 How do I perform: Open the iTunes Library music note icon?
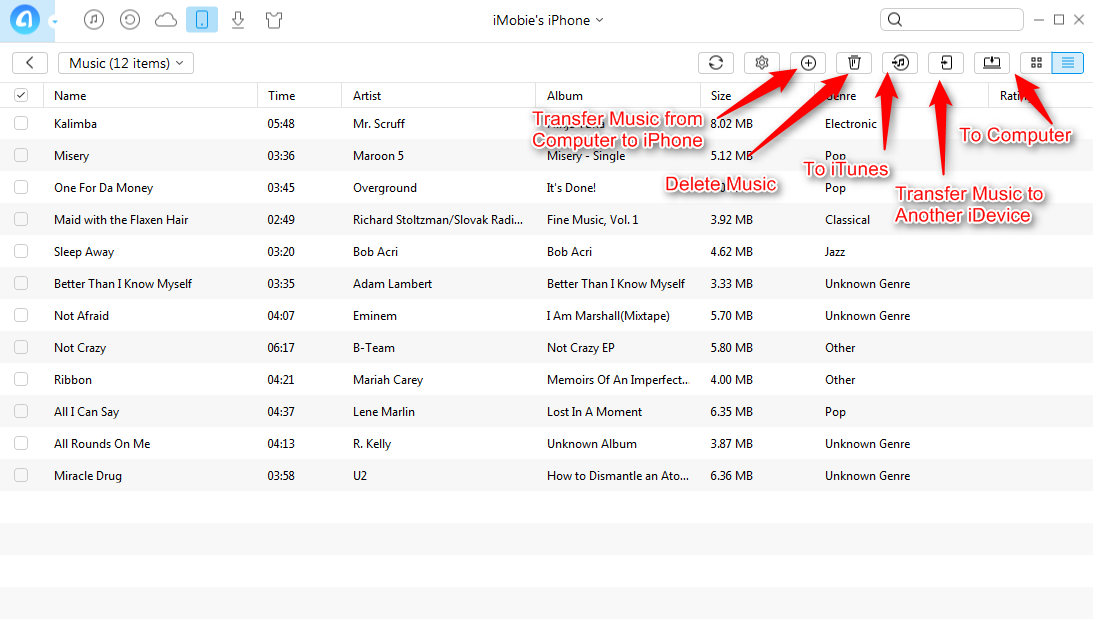click(93, 20)
